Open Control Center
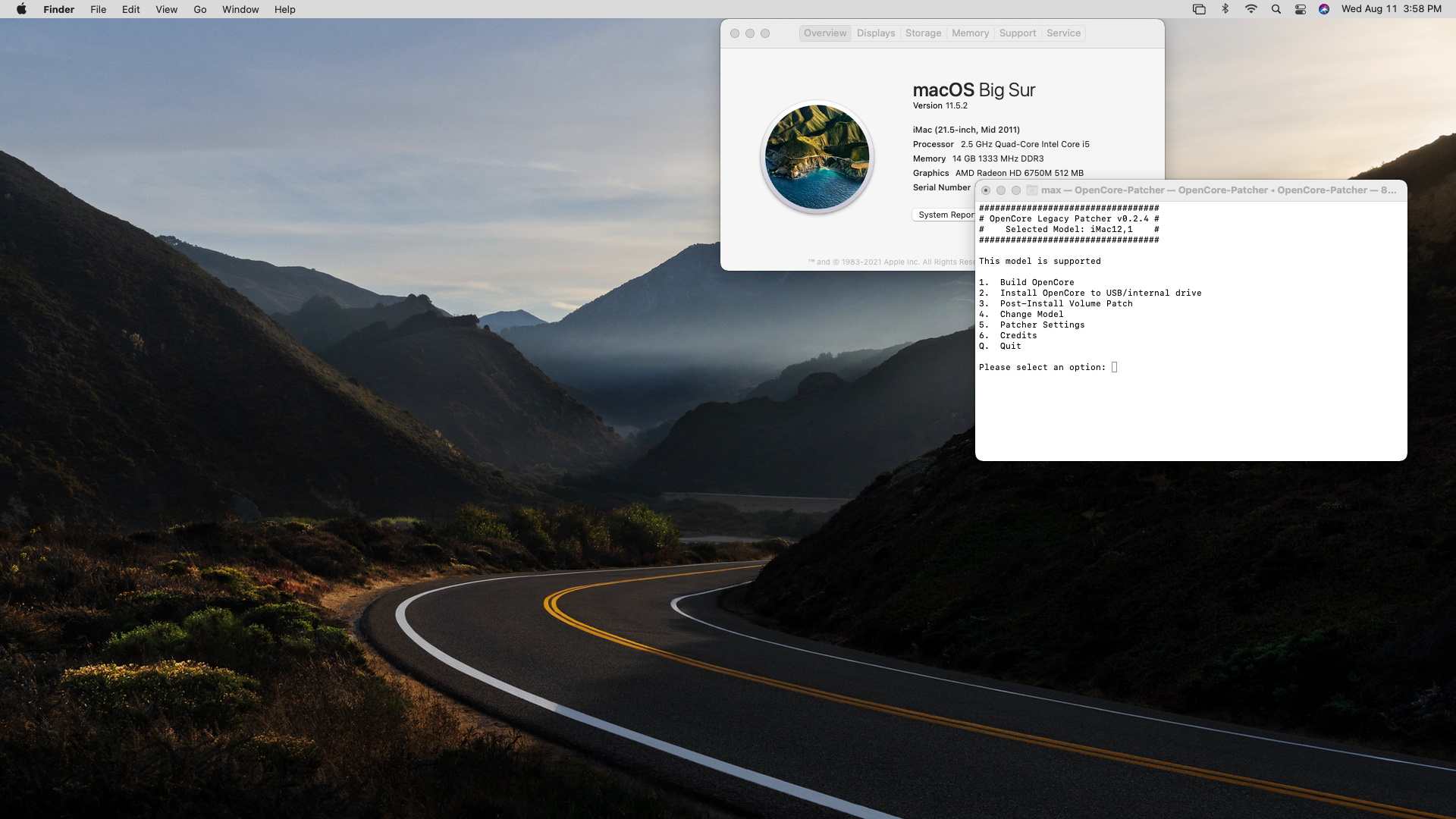This screenshot has width=1456, height=819. click(1300, 9)
